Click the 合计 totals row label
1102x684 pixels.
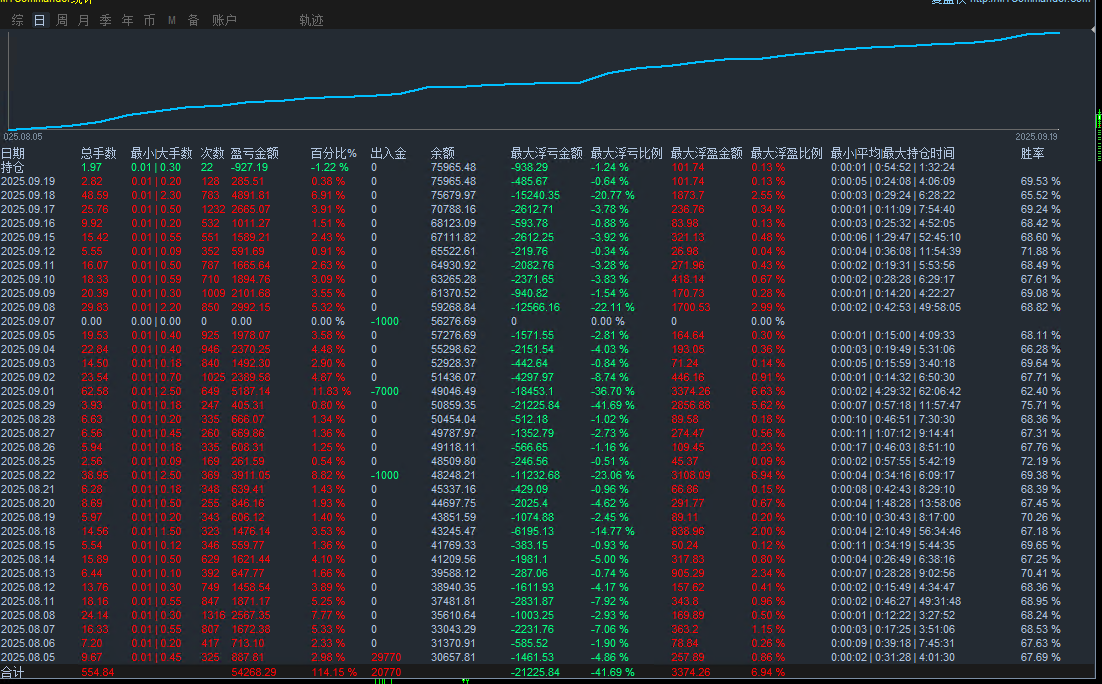click(x=12, y=671)
